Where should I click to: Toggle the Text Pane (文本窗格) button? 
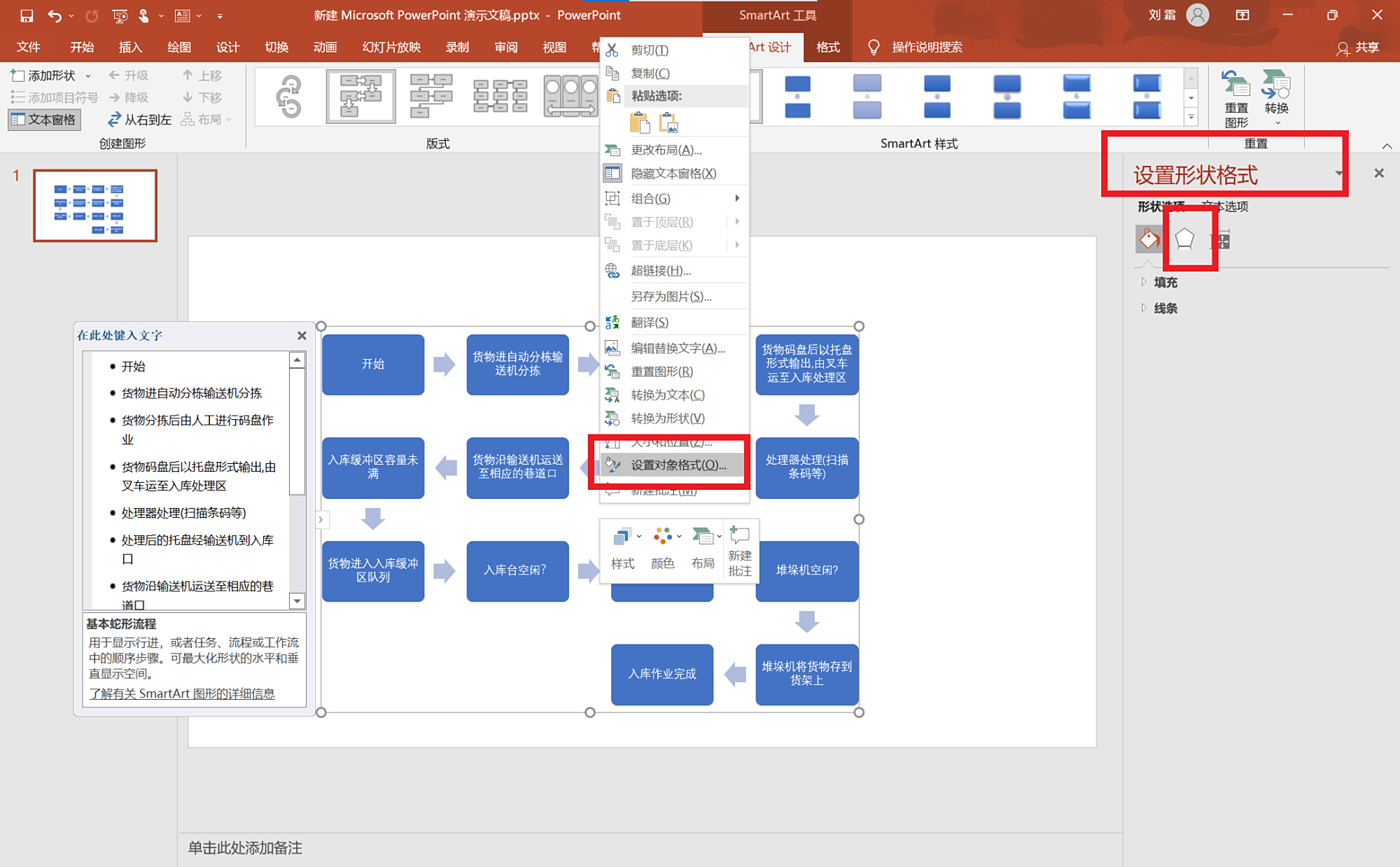pos(44,120)
